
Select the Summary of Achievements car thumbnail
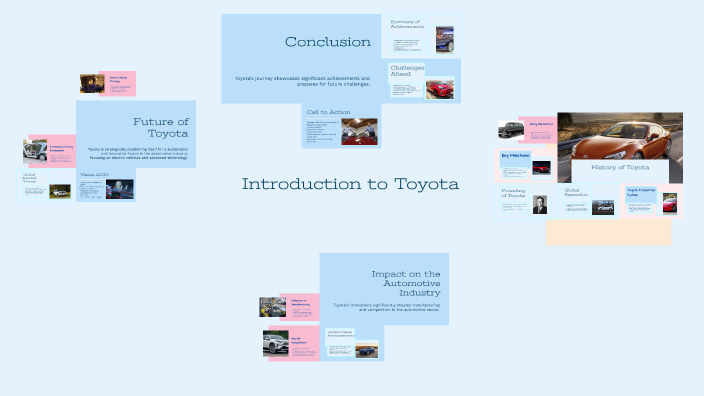coord(444,40)
